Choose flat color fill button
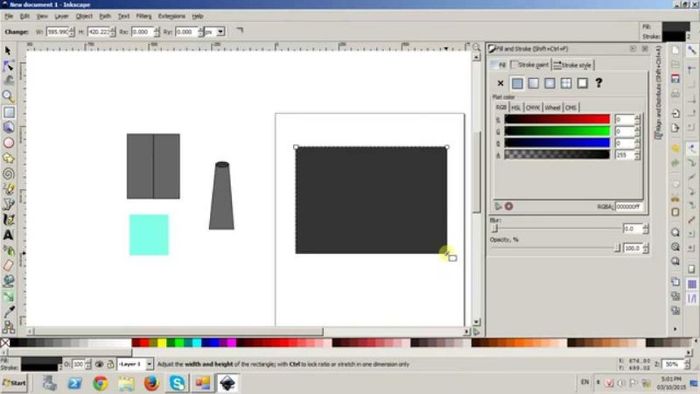The image size is (700, 394). pos(517,83)
